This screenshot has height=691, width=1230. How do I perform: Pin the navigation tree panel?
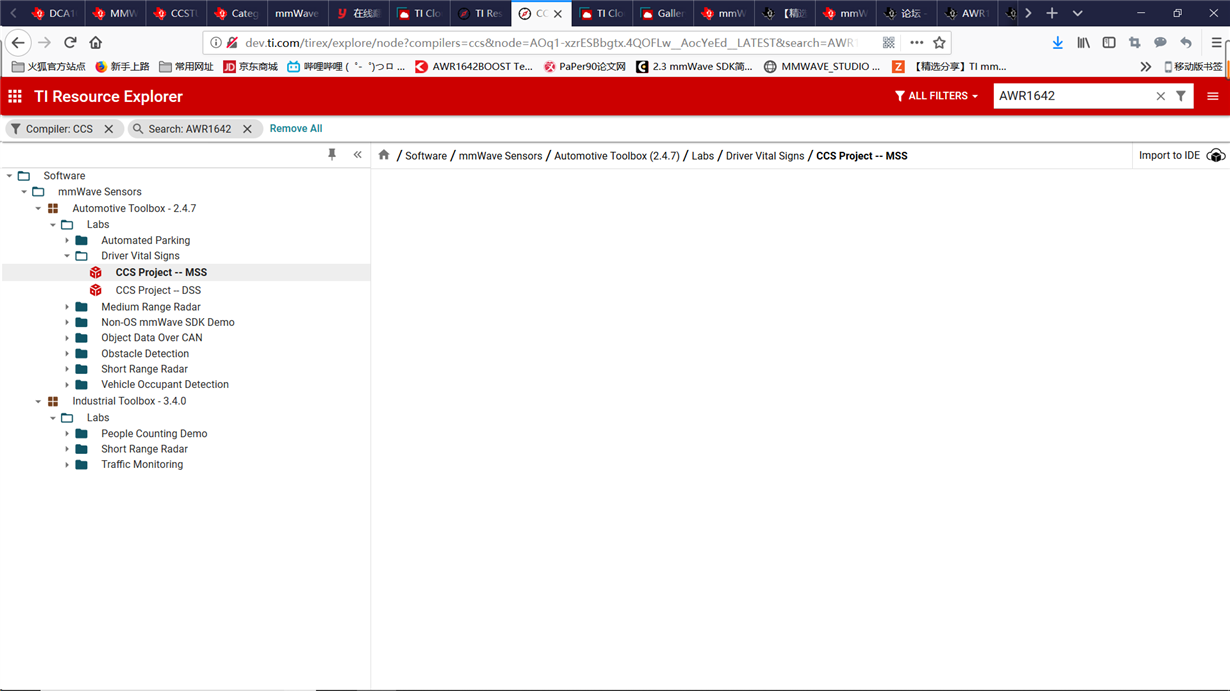332,155
